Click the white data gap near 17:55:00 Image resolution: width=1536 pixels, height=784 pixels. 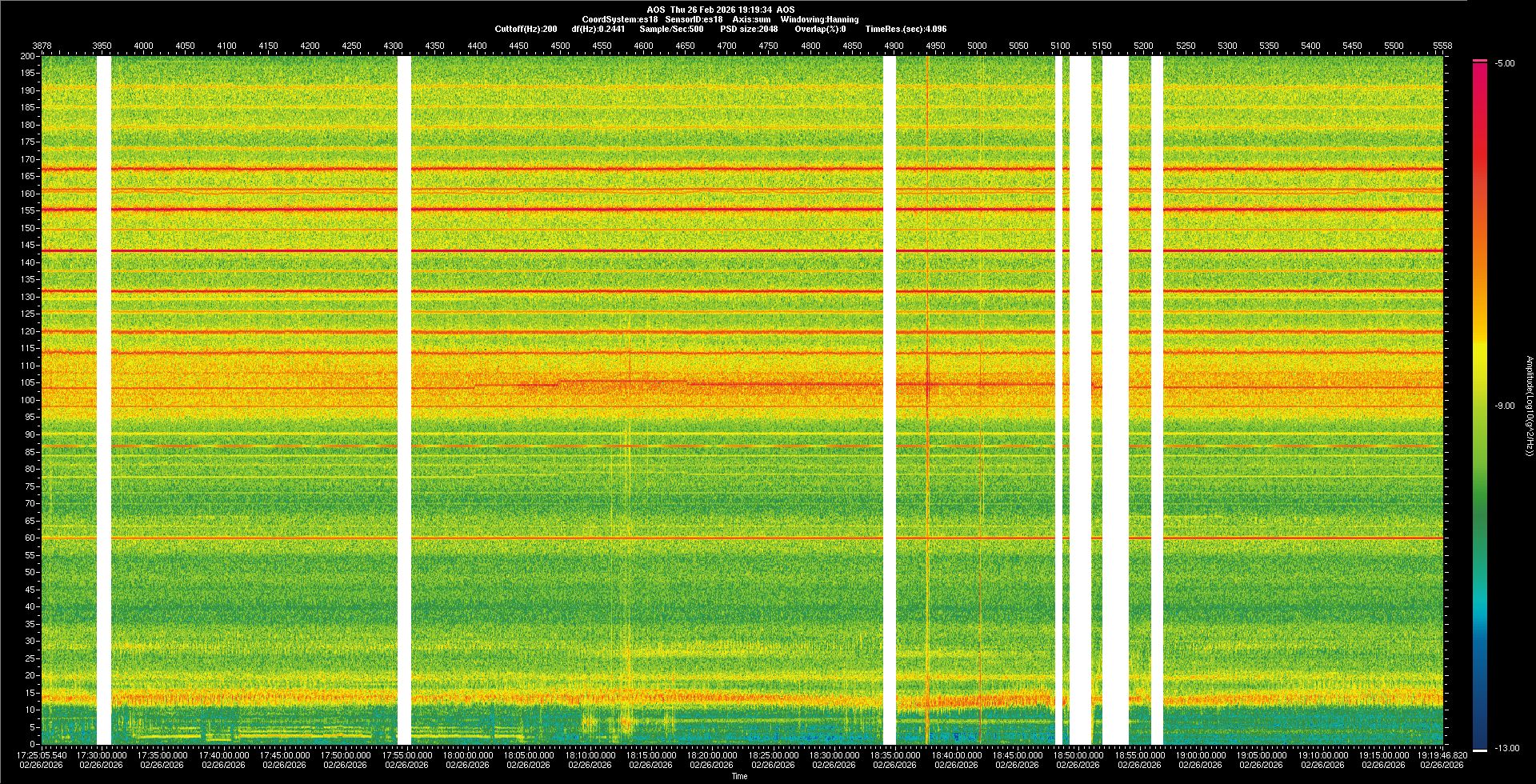point(404,400)
